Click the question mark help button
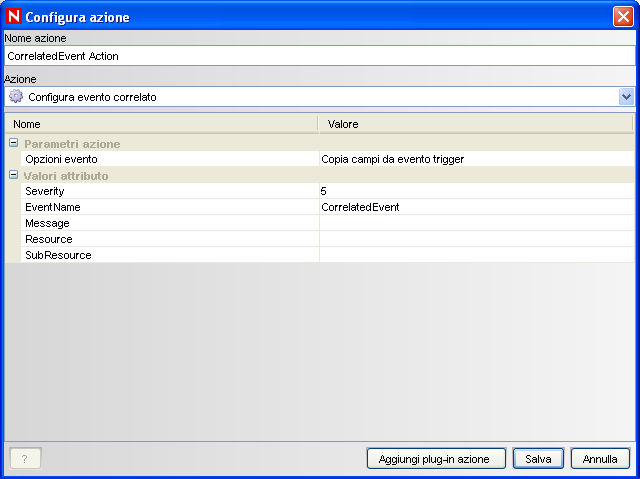The height and width of the screenshot is (479, 640). coord(25,459)
